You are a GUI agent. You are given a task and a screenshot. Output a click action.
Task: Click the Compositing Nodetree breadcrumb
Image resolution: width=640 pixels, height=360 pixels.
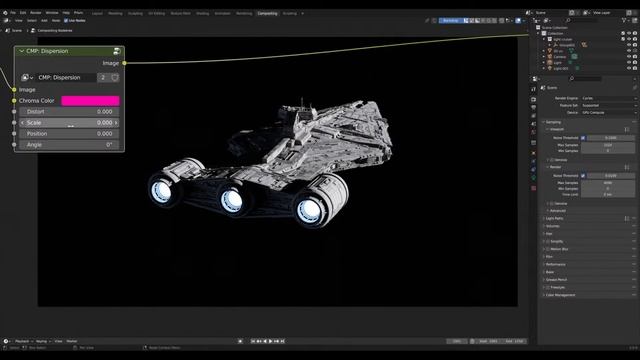tap(52, 31)
